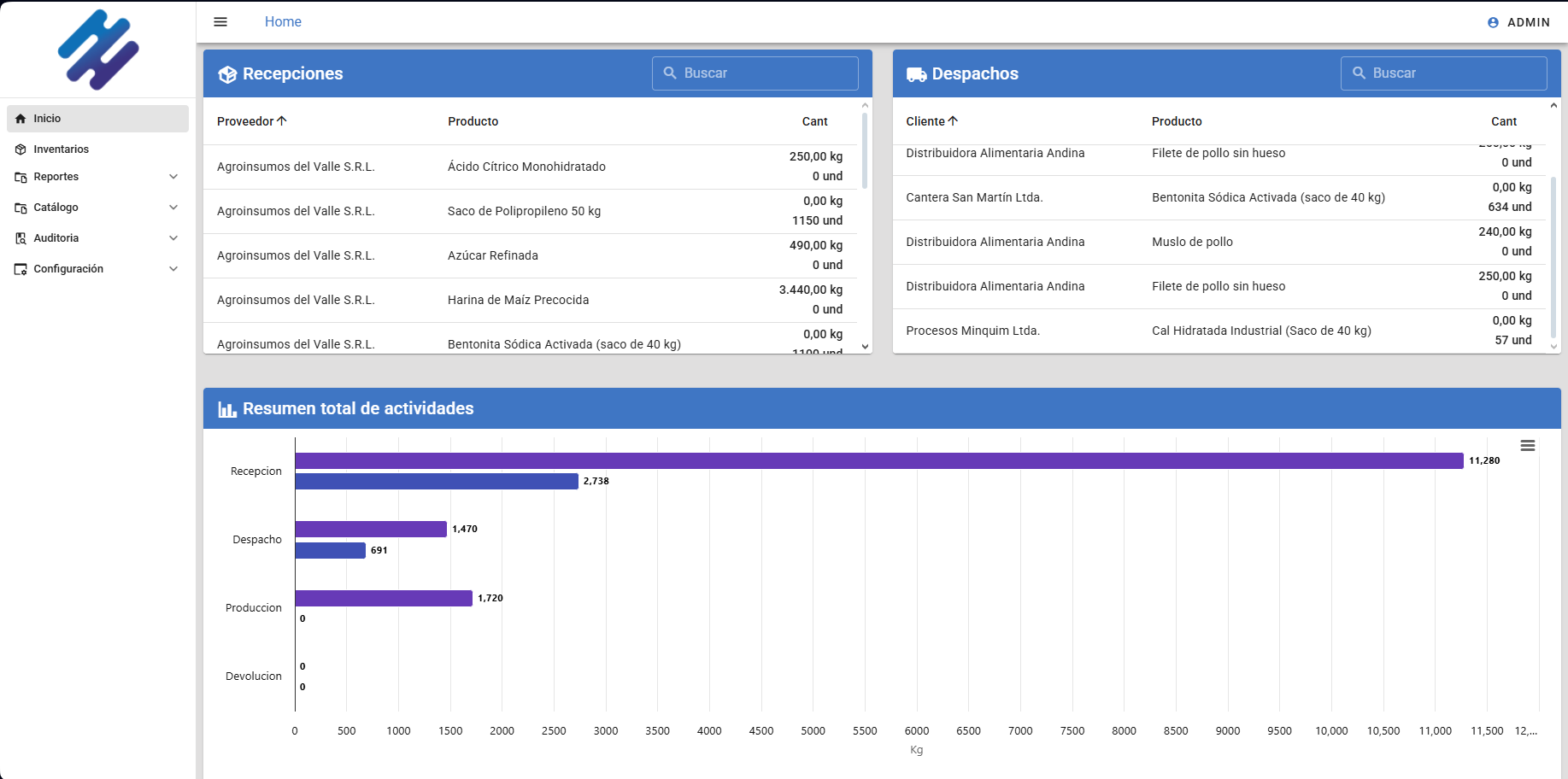The image size is (1568, 779).
Task: Click the Home breadcrumb link
Action: [283, 22]
